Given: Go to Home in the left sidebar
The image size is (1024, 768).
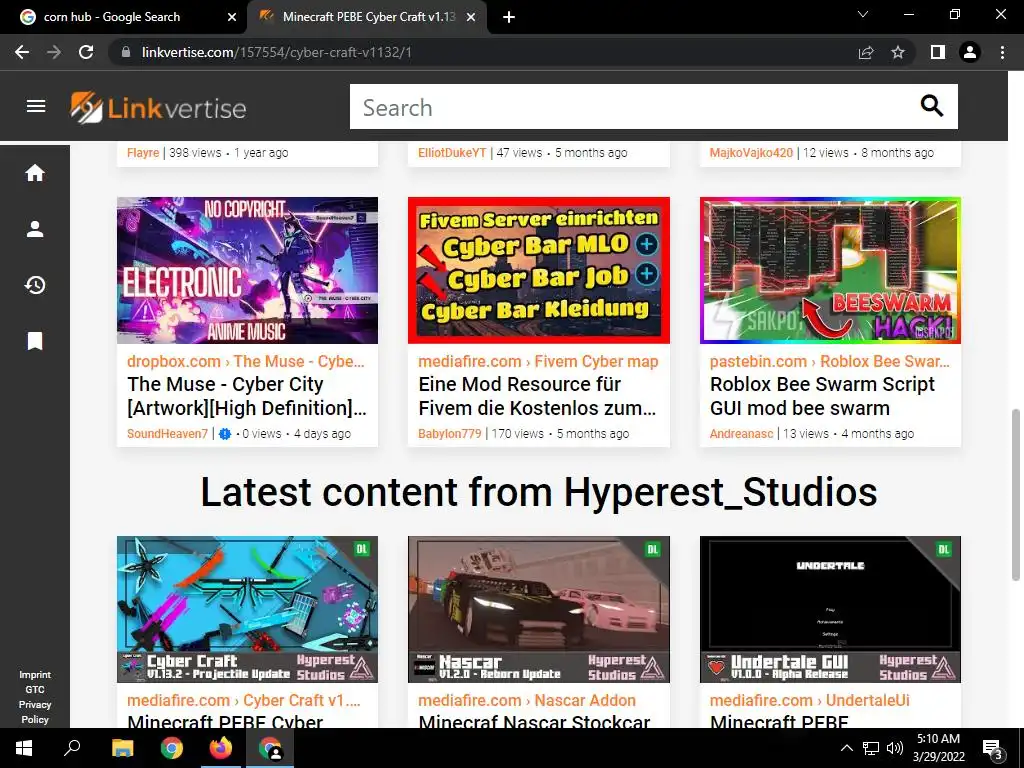Looking at the screenshot, I should click(35, 173).
